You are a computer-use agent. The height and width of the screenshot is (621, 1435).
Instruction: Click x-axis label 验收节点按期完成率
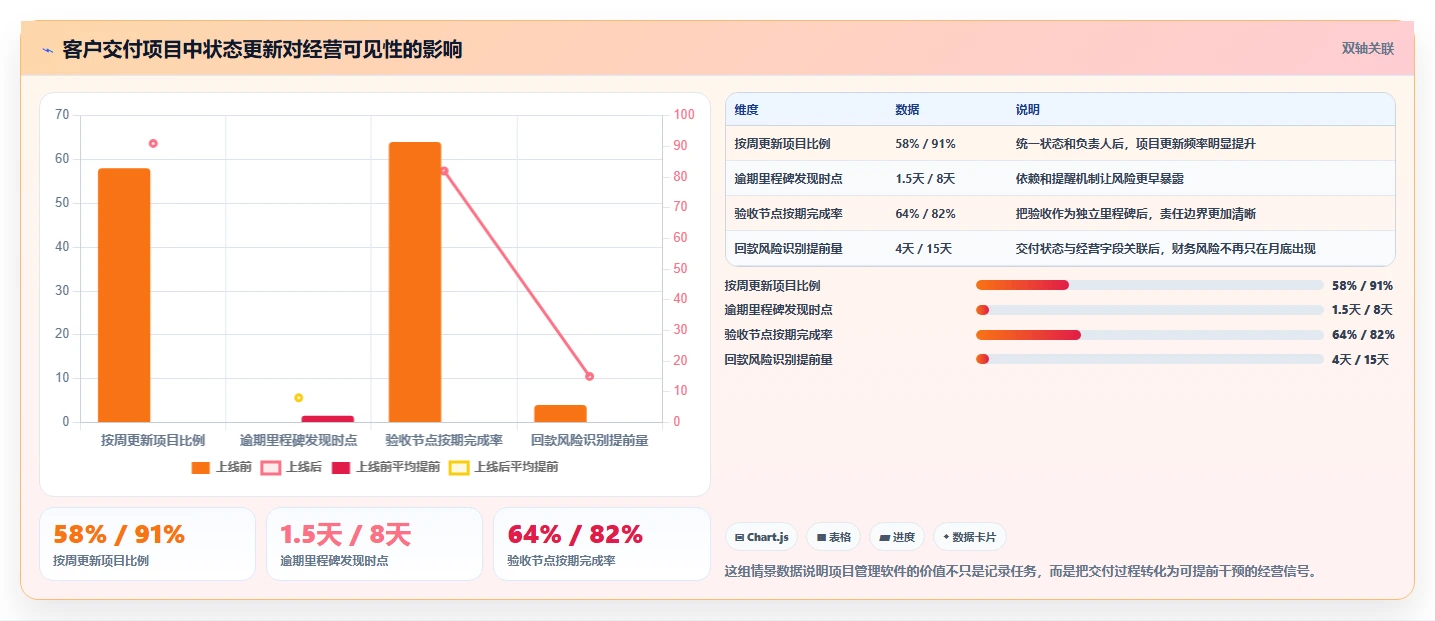[443, 440]
